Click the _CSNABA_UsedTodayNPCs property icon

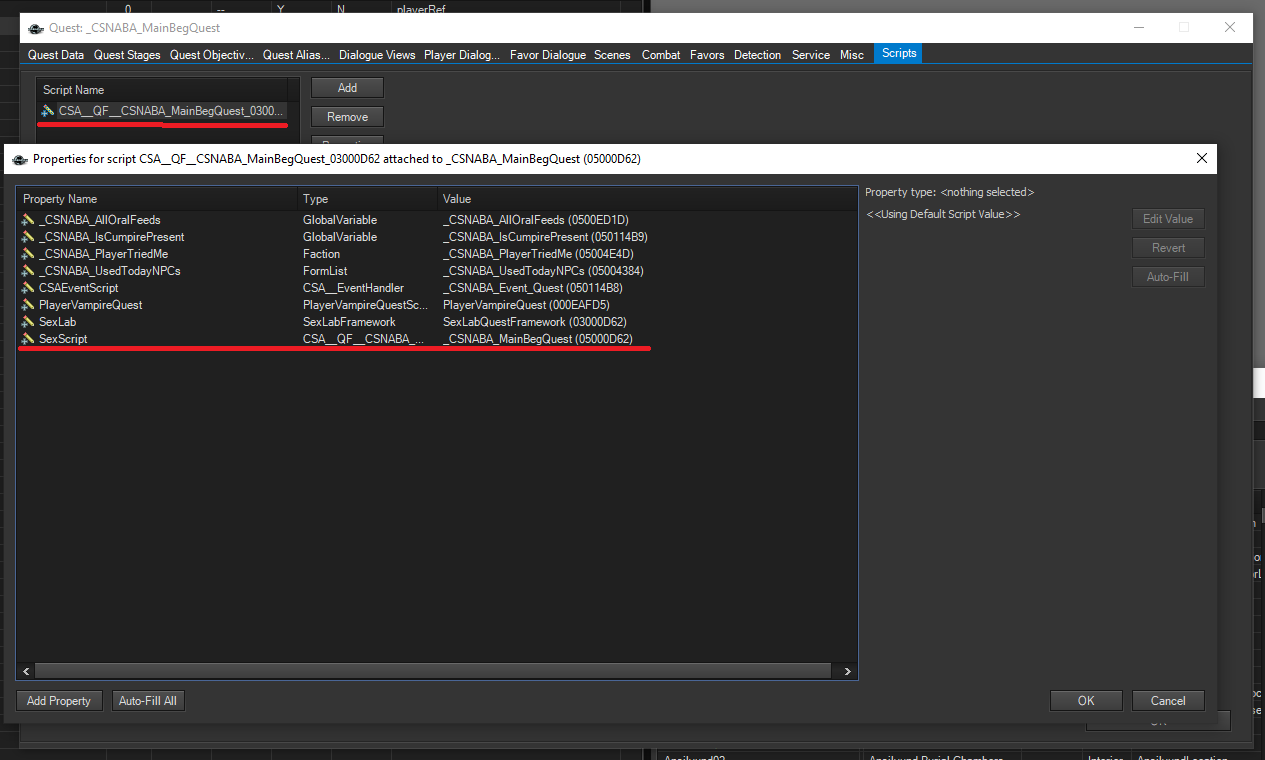coord(28,271)
